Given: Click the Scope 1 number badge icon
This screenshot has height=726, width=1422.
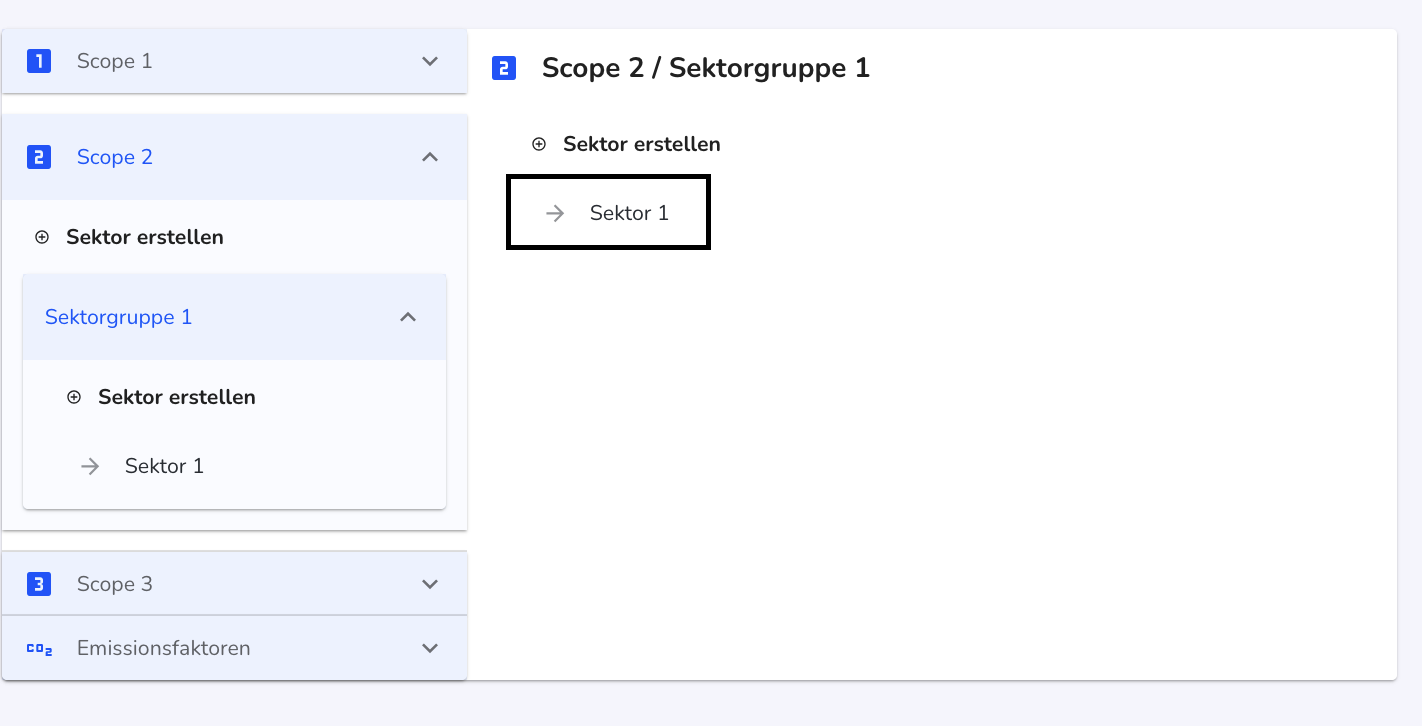Looking at the screenshot, I should 39,61.
